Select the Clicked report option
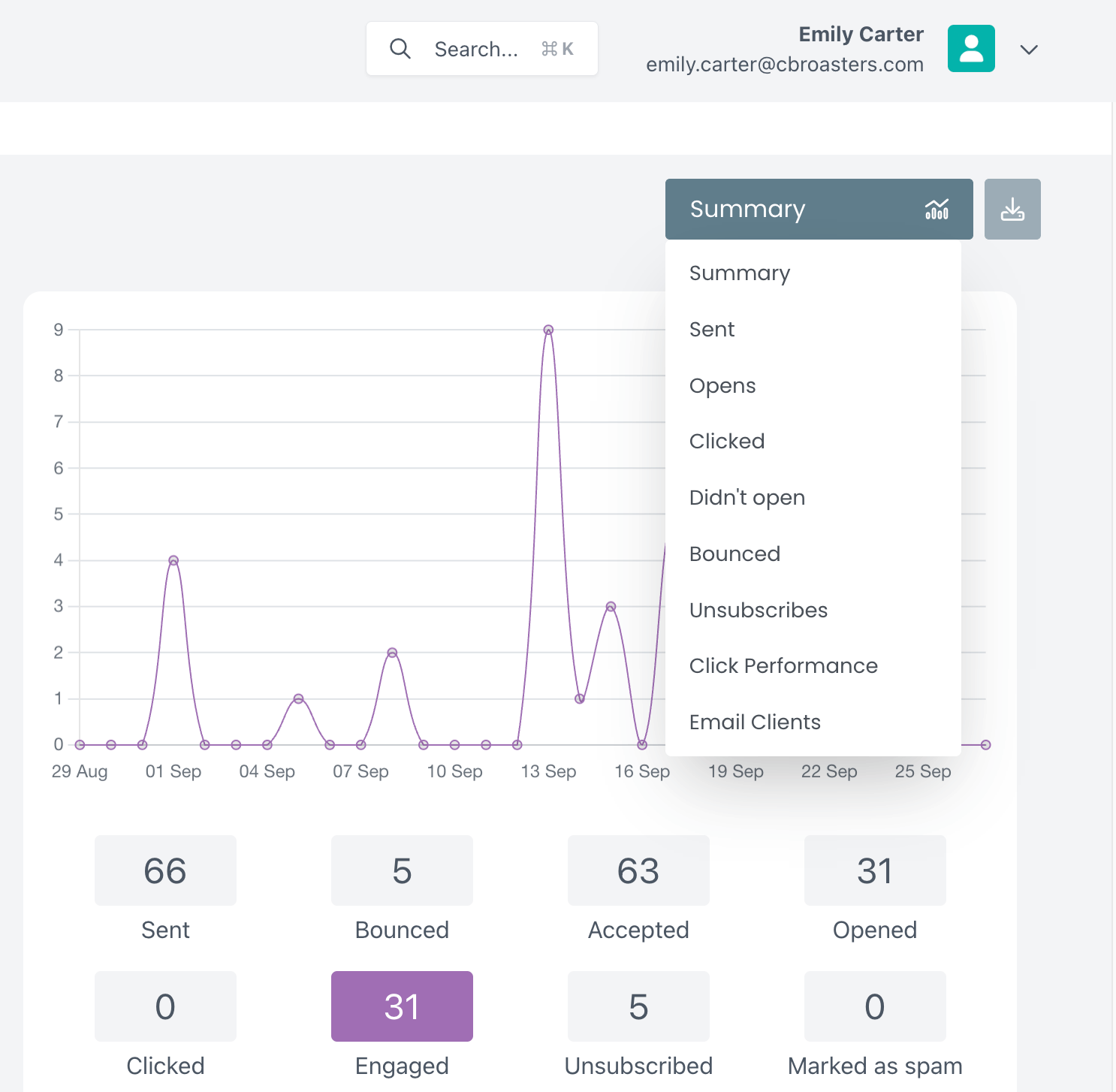The width and height of the screenshot is (1116, 1092). pos(727,442)
